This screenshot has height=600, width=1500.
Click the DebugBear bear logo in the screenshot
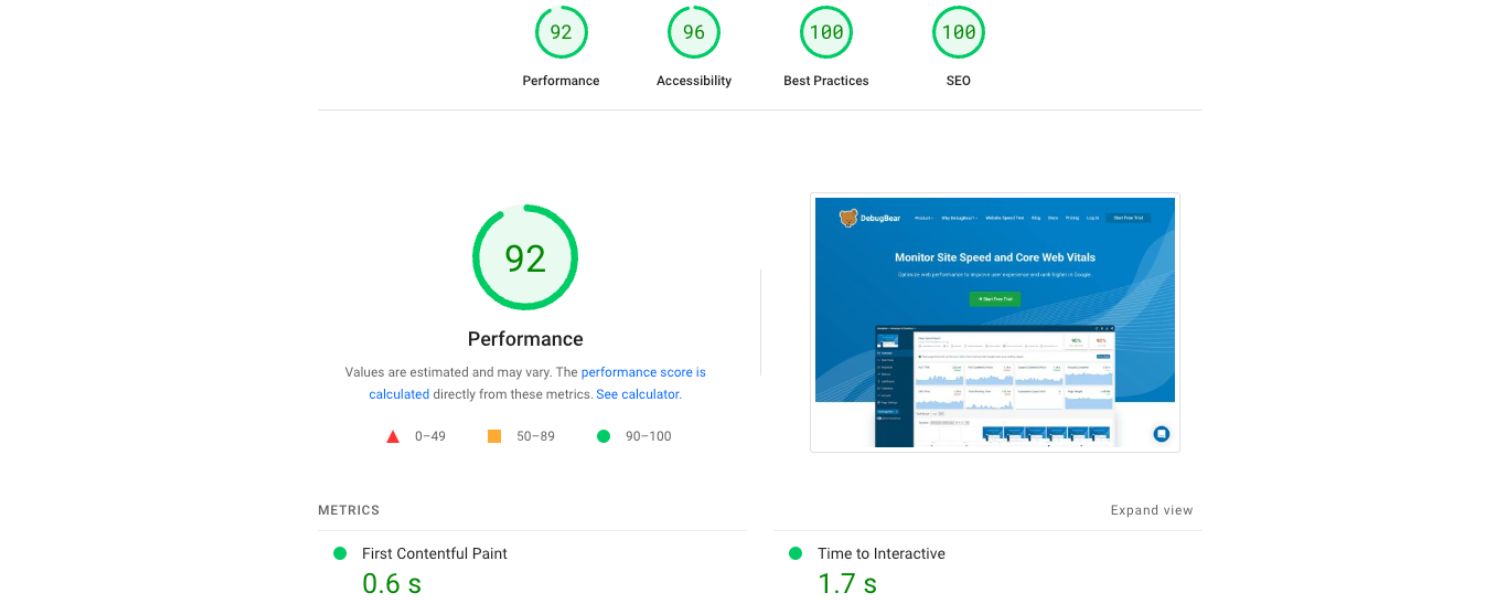pos(848,218)
